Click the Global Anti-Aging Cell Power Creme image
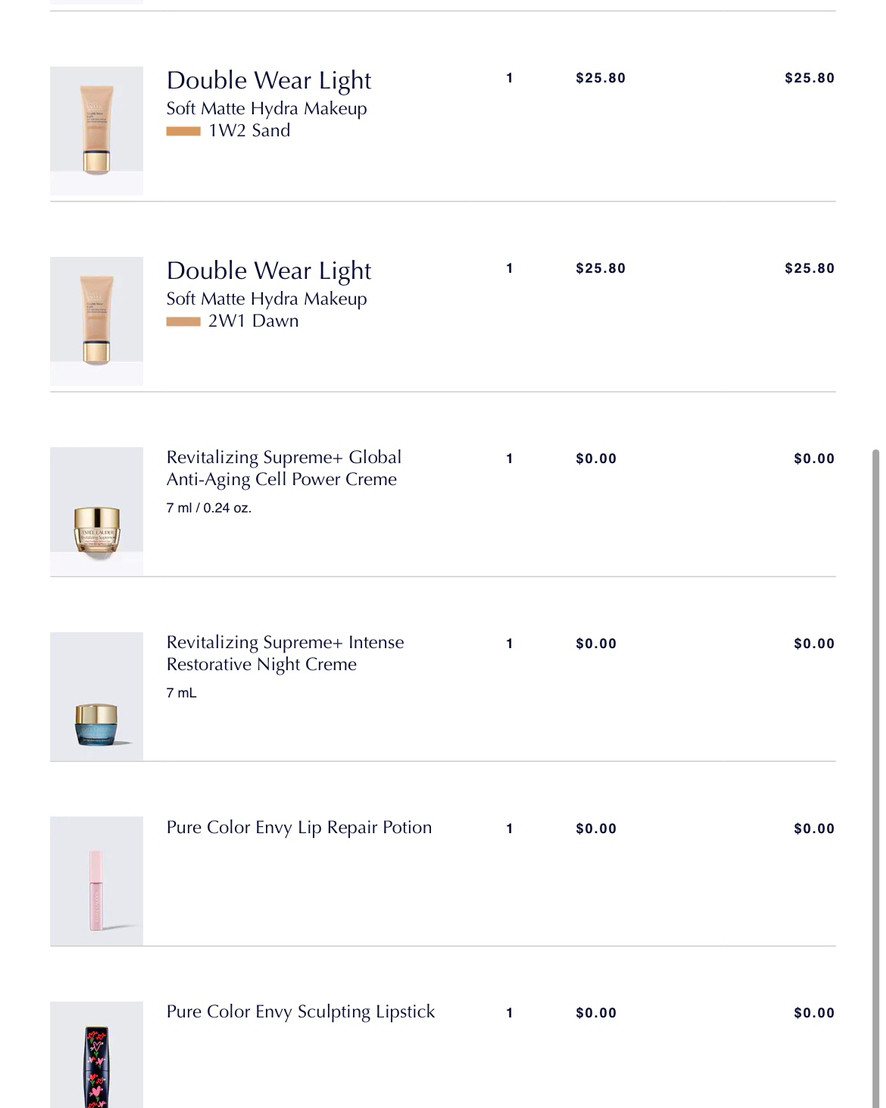 click(96, 511)
